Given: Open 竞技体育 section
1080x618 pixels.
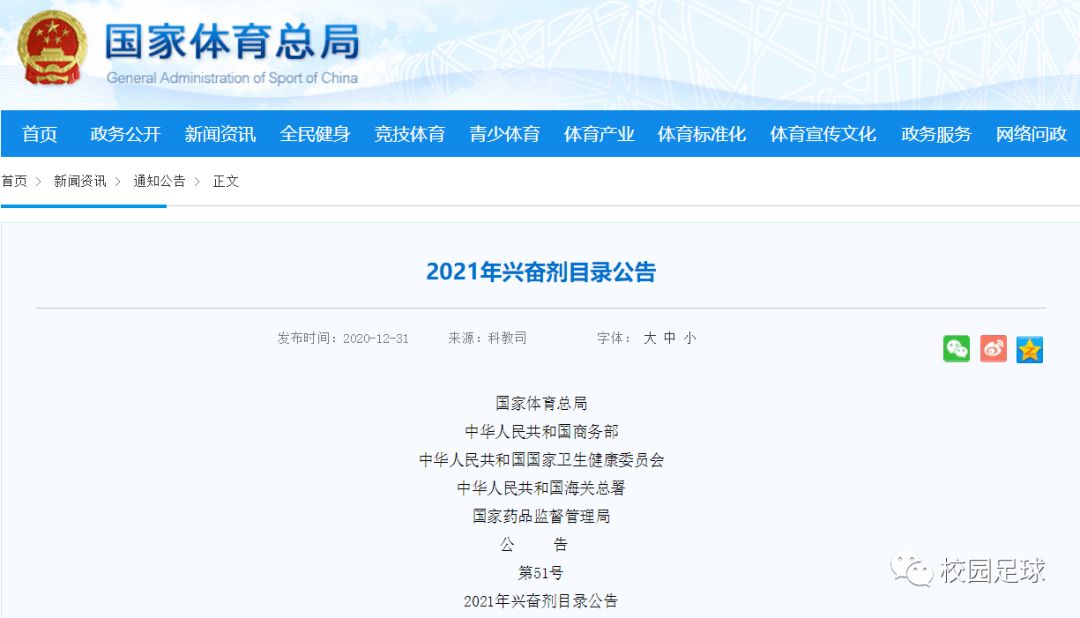Looking at the screenshot, I should tap(410, 134).
